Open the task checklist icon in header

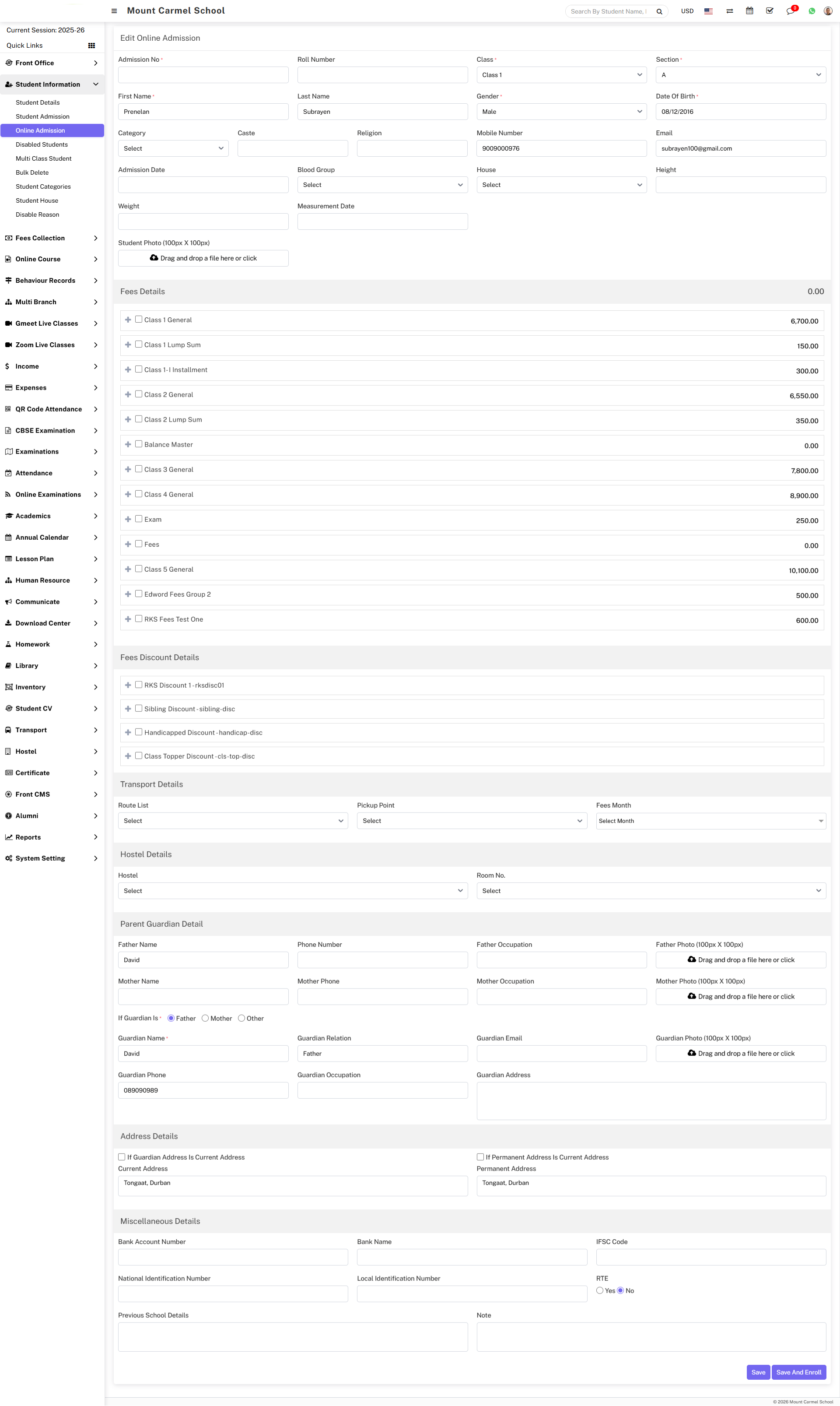pyautogui.click(x=769, y=11)
